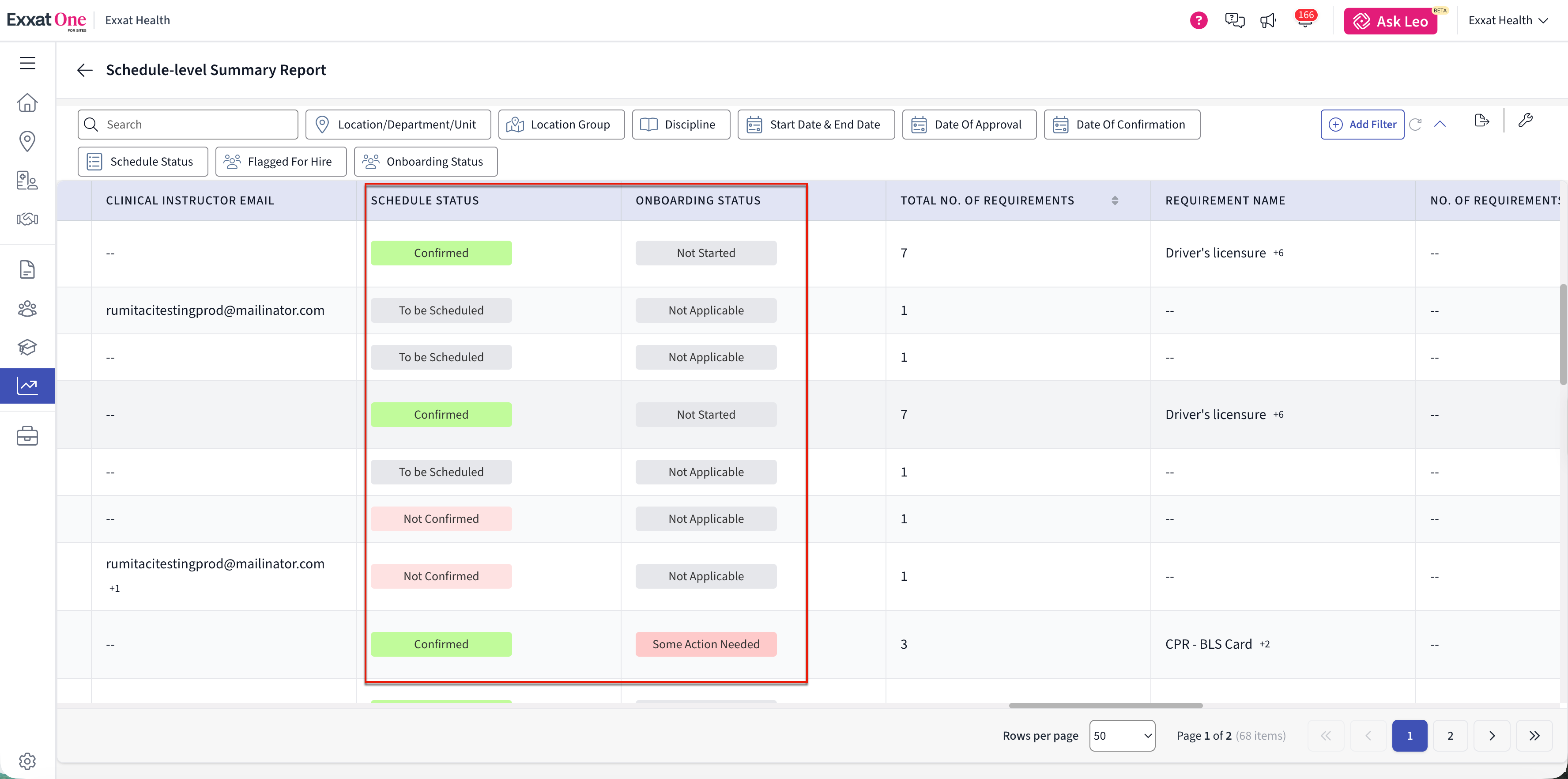Open the hamburger menu in the sidebar
This screenshot has width=1568, height=779.
pos(27,63)
